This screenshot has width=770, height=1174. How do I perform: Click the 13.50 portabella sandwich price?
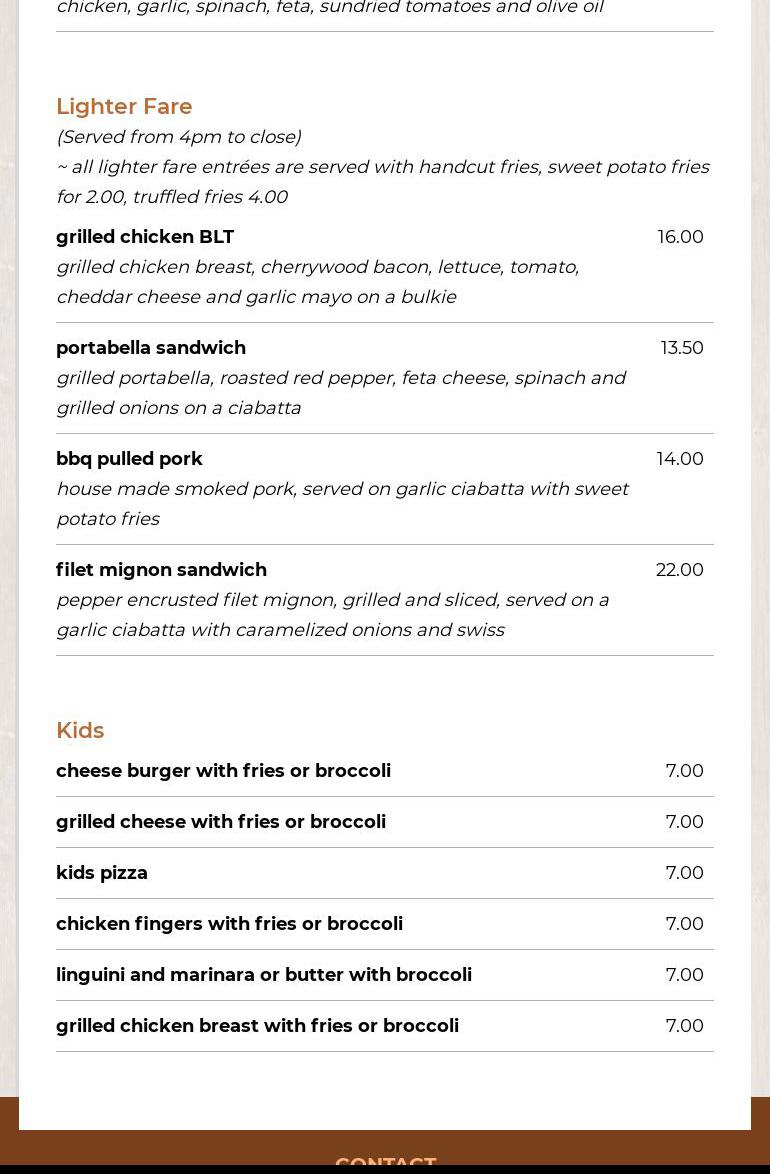click(x=682, y=348)
